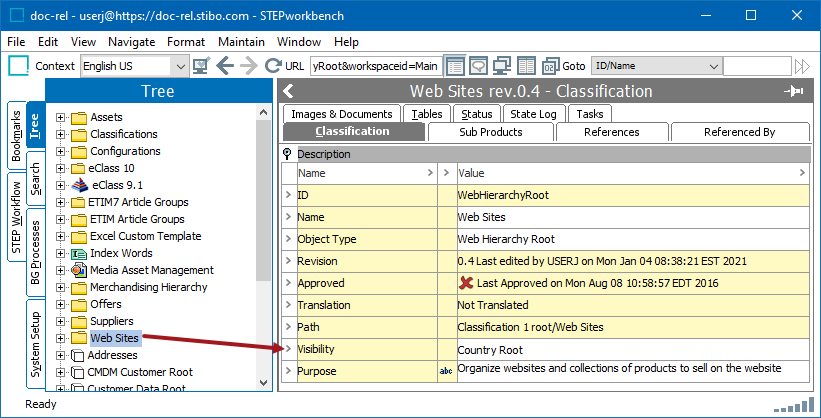Click the pin icon in Web Sites header

795,91
